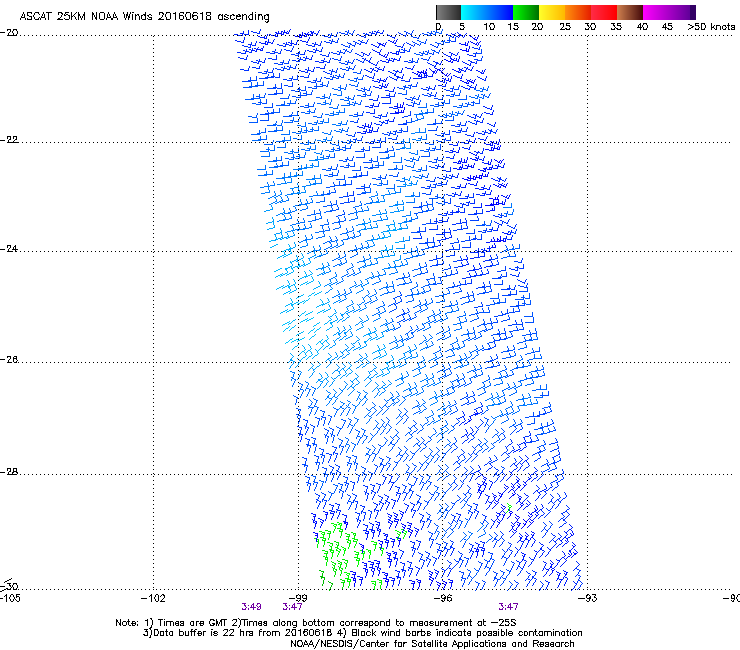
Task: Click the '-93' longitude axis label
Action: tap(588, 599)
